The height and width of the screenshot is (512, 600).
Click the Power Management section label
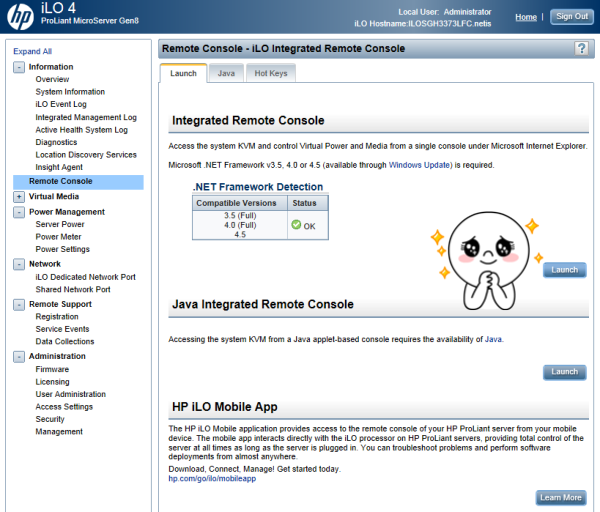[67, 212]
